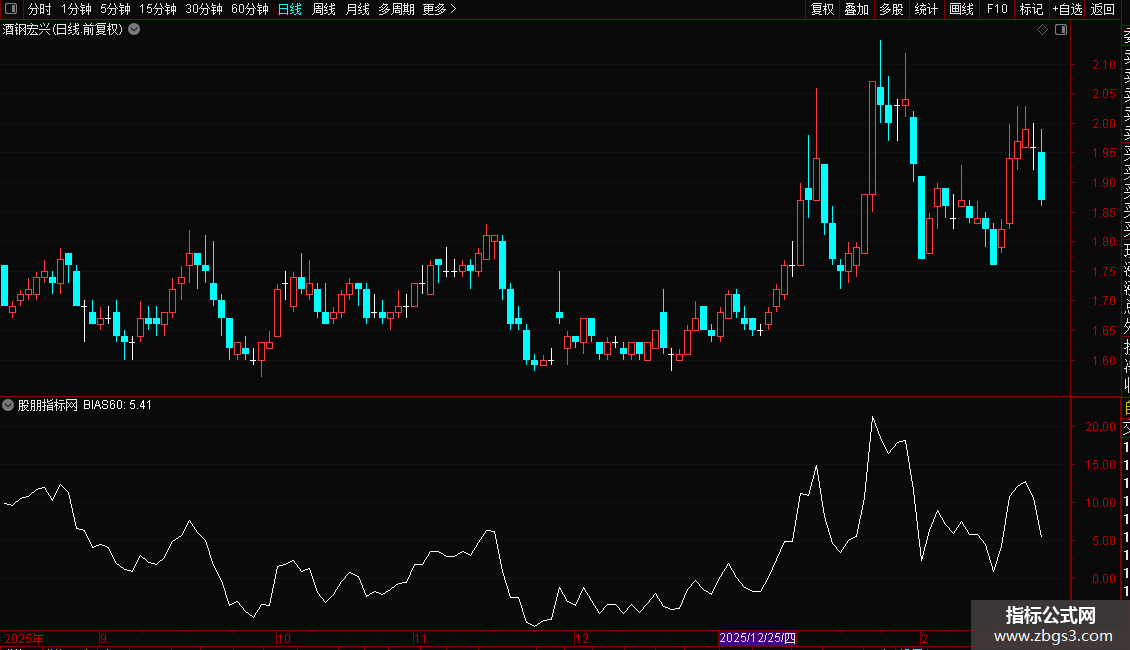Select the 5分钟 period
This screenshot has width=1130, height=650.
[x=115, y=9]
